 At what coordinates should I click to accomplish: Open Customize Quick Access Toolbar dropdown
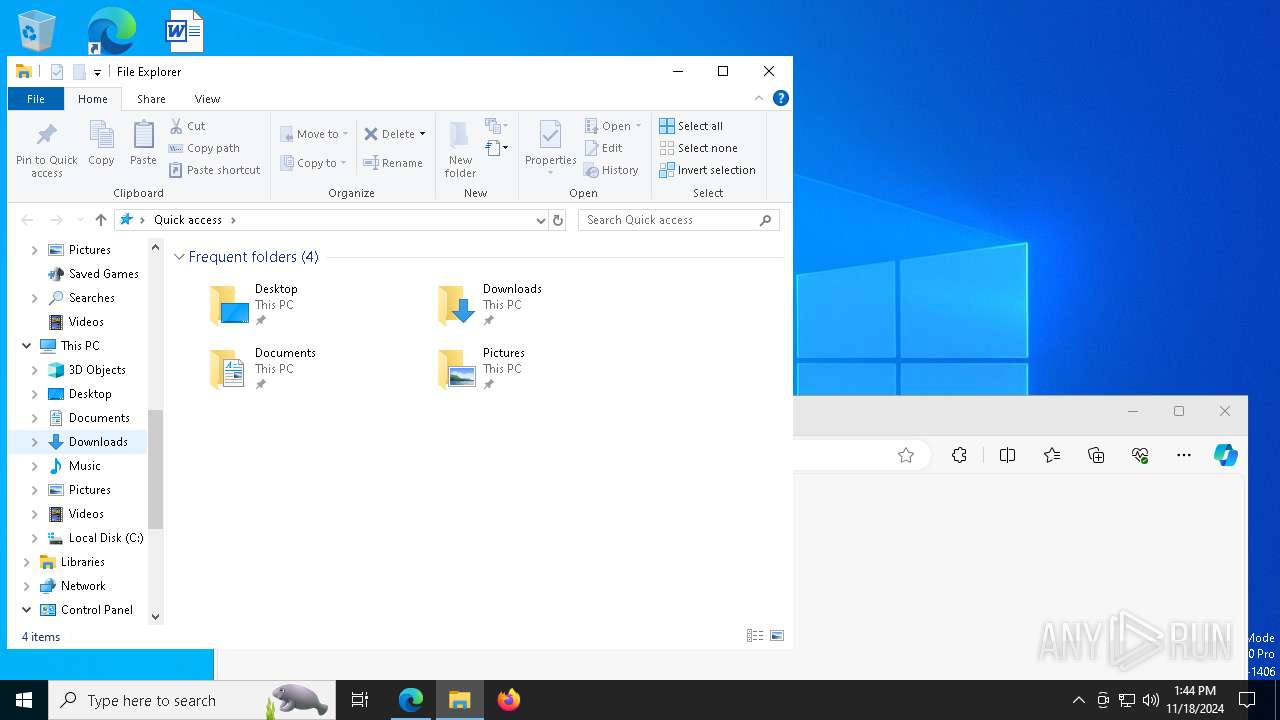97,72
